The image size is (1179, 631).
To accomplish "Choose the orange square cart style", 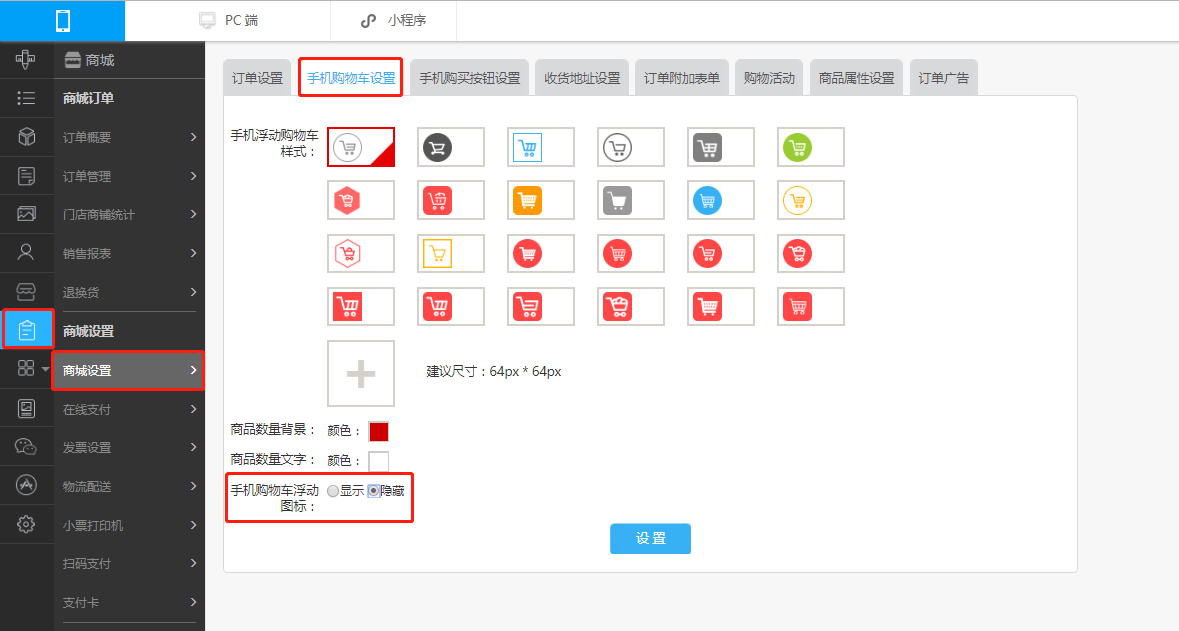I will 541,200.
